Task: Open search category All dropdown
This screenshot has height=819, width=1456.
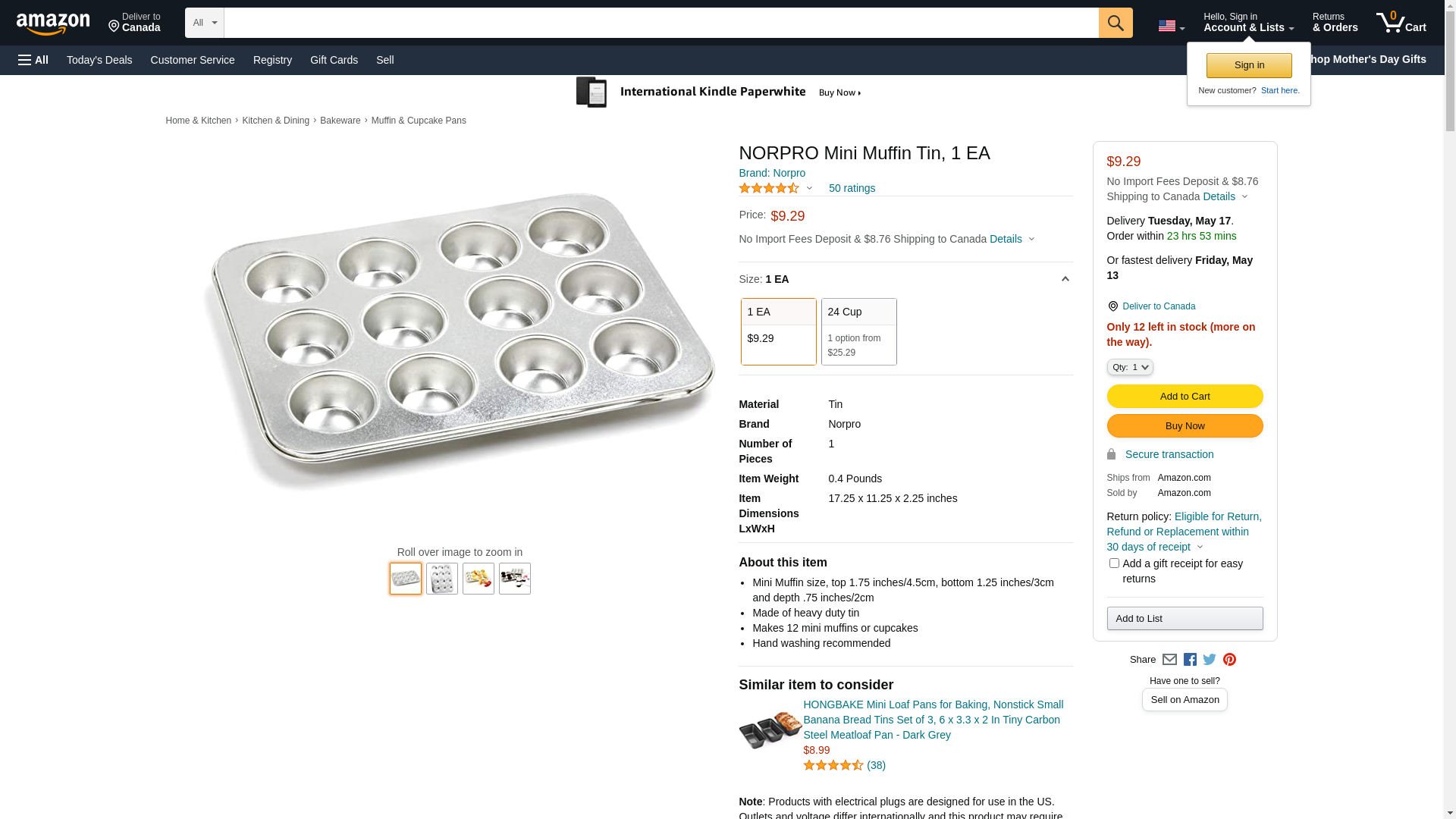Action: tap(205, 23)
